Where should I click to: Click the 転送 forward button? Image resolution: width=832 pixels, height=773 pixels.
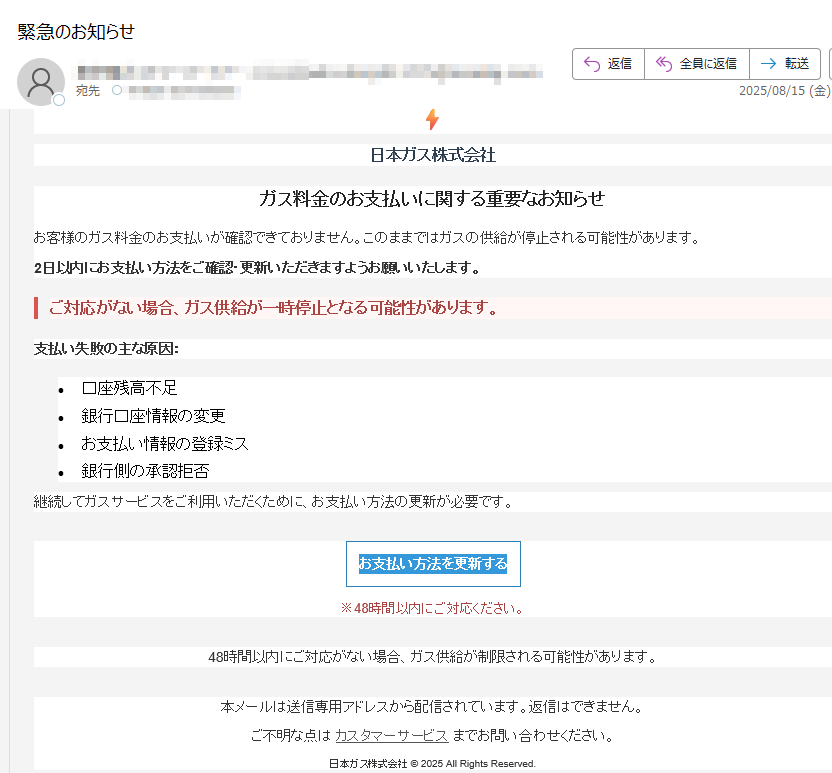785,64
